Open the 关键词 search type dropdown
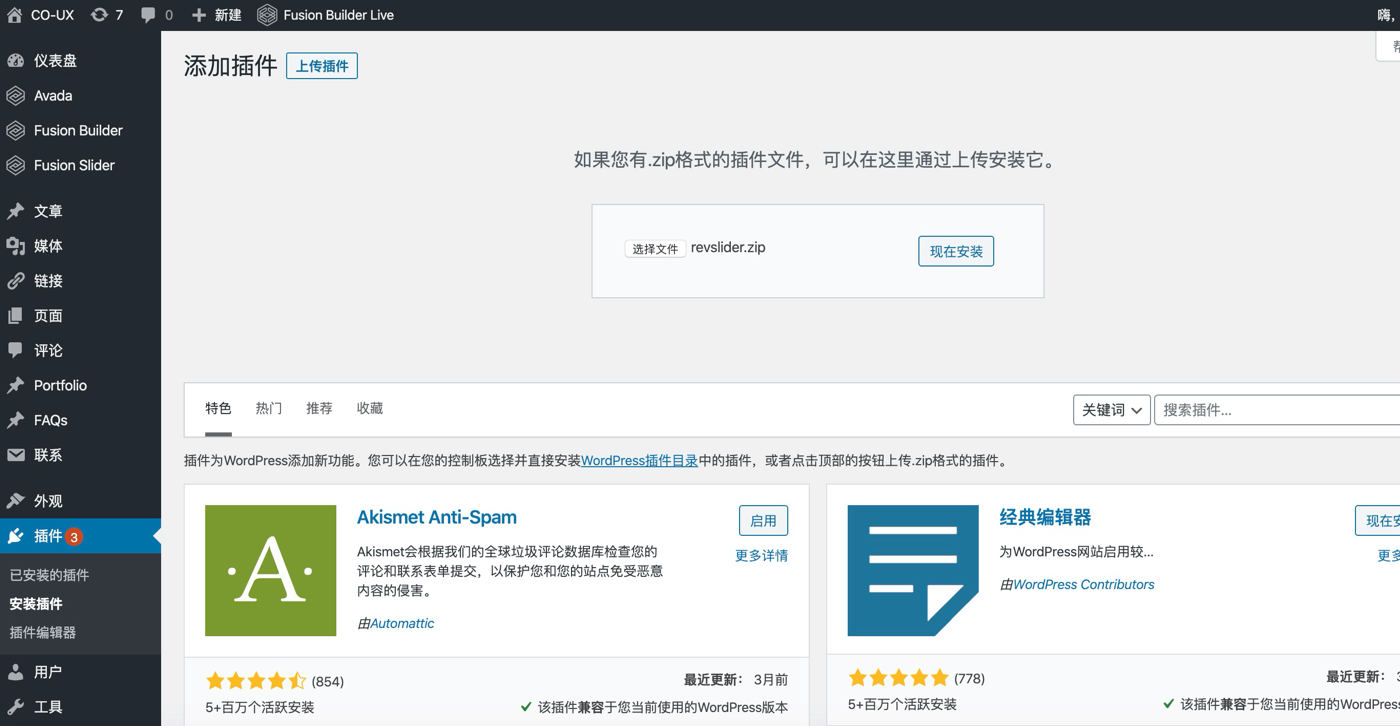The width and height of the screenshot is (1400, 726). (x=1111, y=410)
